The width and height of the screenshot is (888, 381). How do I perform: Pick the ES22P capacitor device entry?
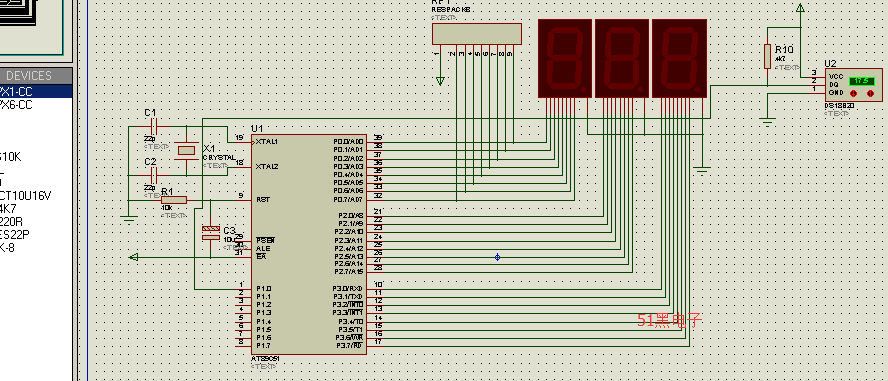[15, 234]
